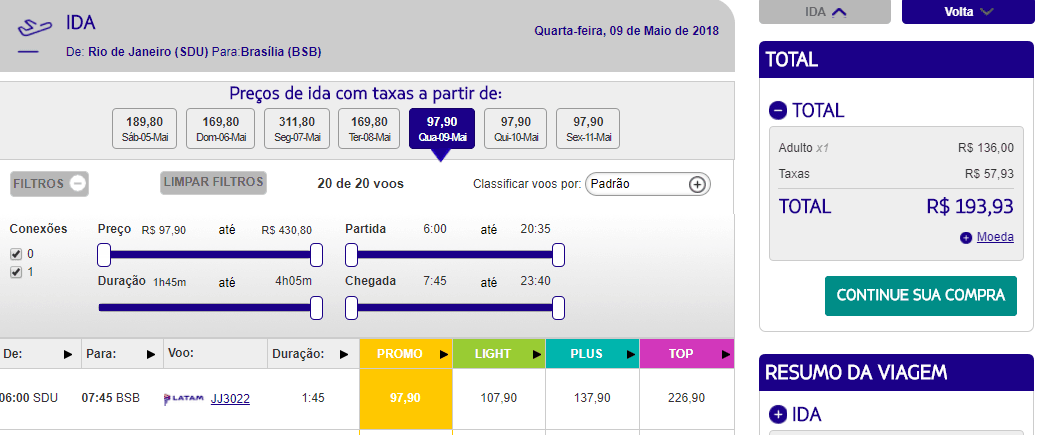This screenshot has height=435, width=1045.
Task: Expand the Volta section
Action: click(x=968, y=12)
